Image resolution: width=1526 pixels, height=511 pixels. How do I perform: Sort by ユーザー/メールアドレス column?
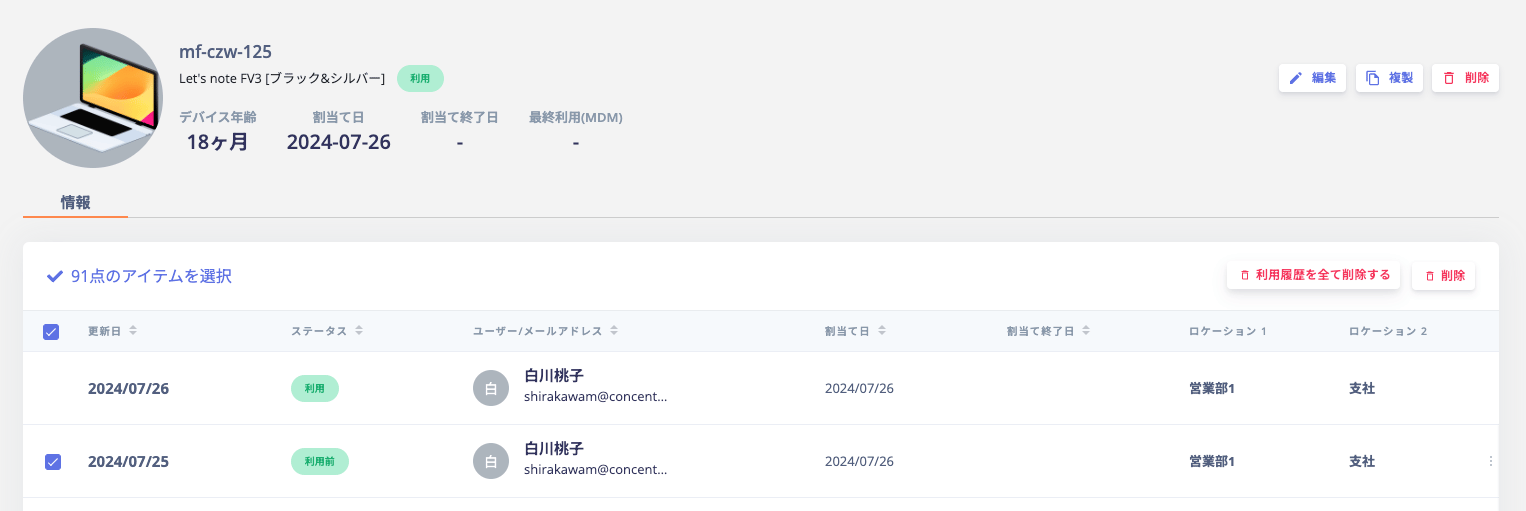click(x=546, y=331)
